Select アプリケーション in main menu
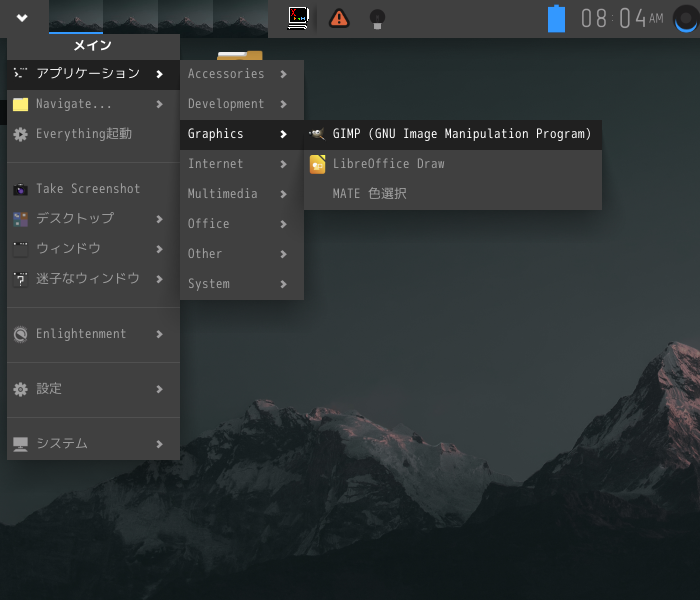700x600 pixels. click(x=93, y=74)
